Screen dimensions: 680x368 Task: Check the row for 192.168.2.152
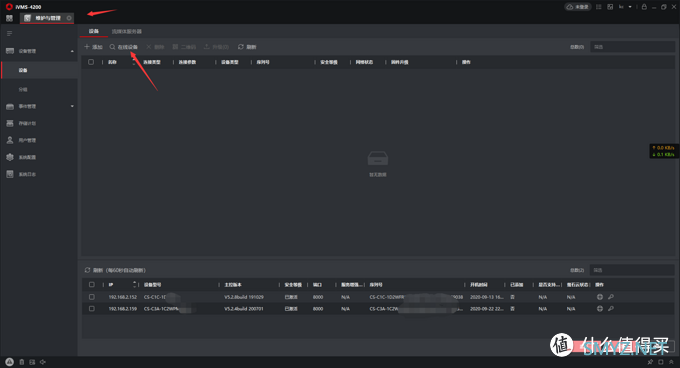click(92, 297)
